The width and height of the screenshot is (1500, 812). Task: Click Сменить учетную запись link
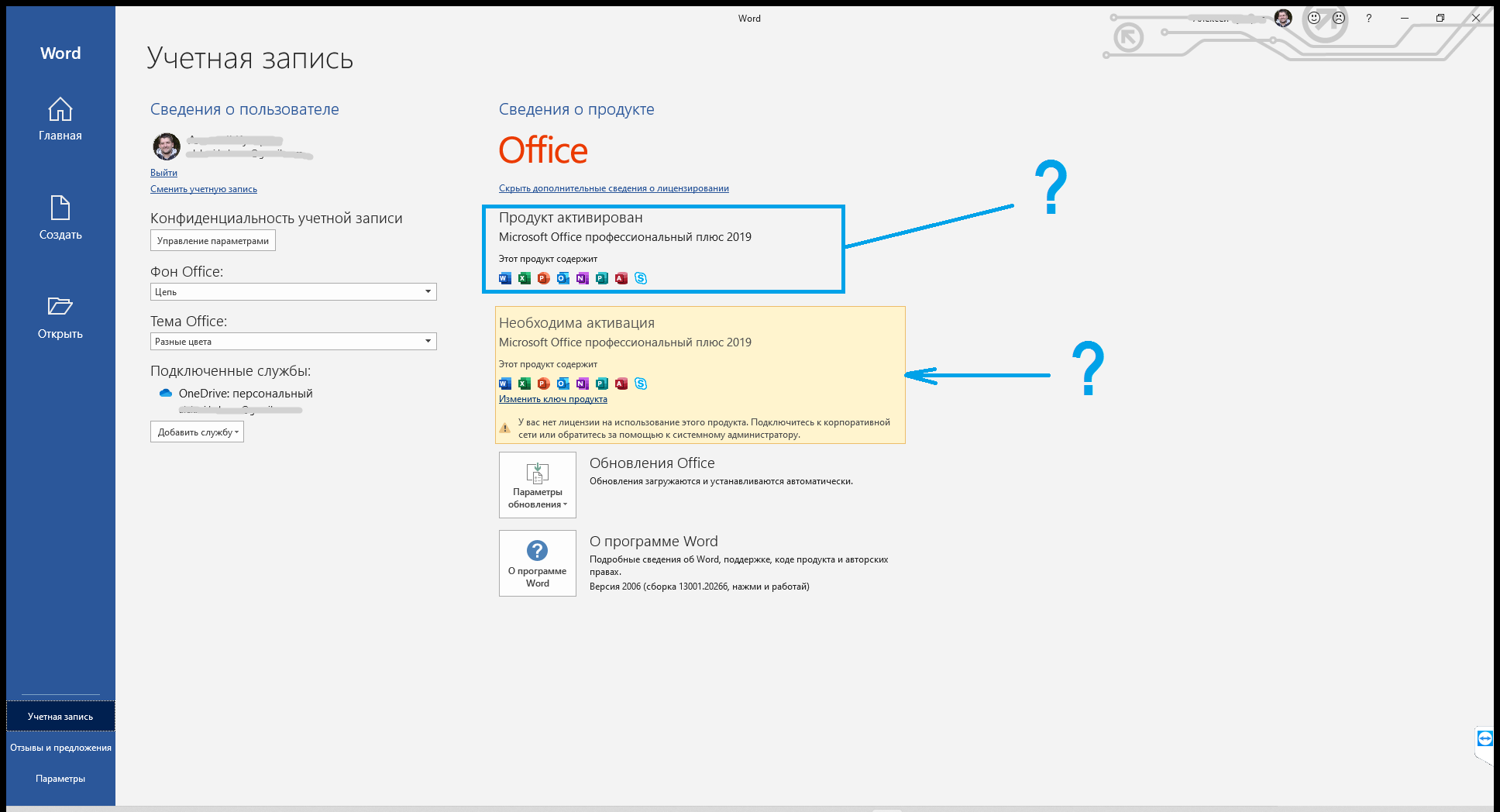(204, 189)
